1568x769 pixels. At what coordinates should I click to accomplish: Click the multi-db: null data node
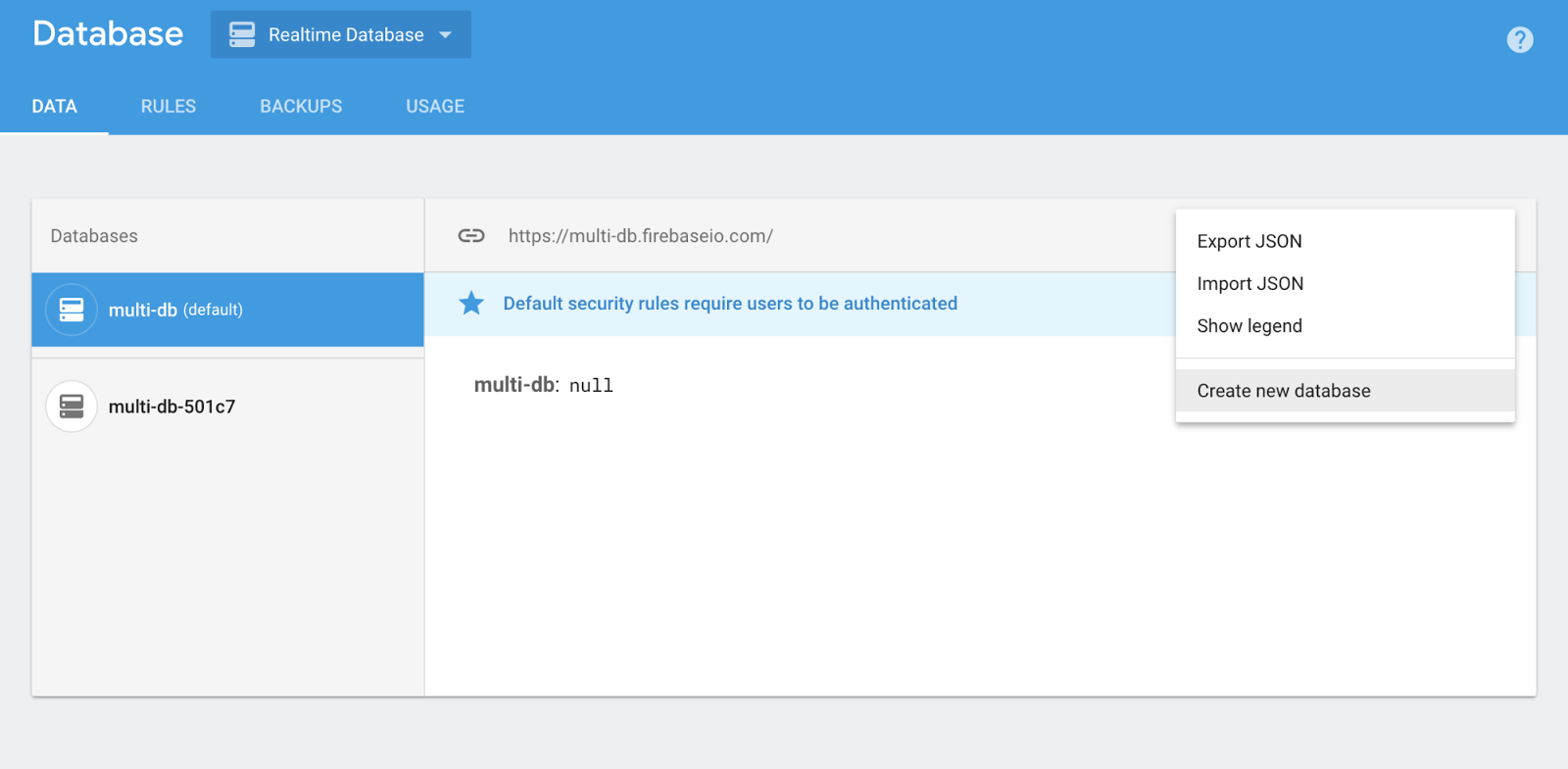[544, 385]
